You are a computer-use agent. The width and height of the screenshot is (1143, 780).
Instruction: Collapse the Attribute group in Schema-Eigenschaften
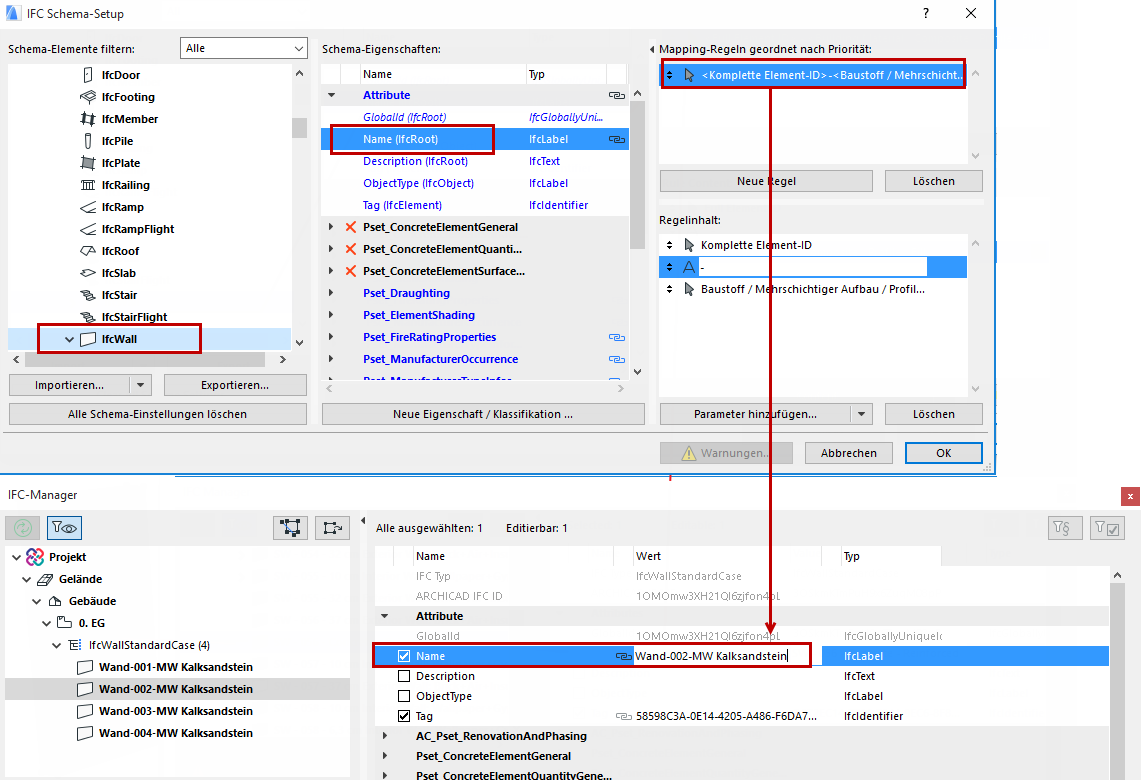pyautogui.click(x=332, y=95)
